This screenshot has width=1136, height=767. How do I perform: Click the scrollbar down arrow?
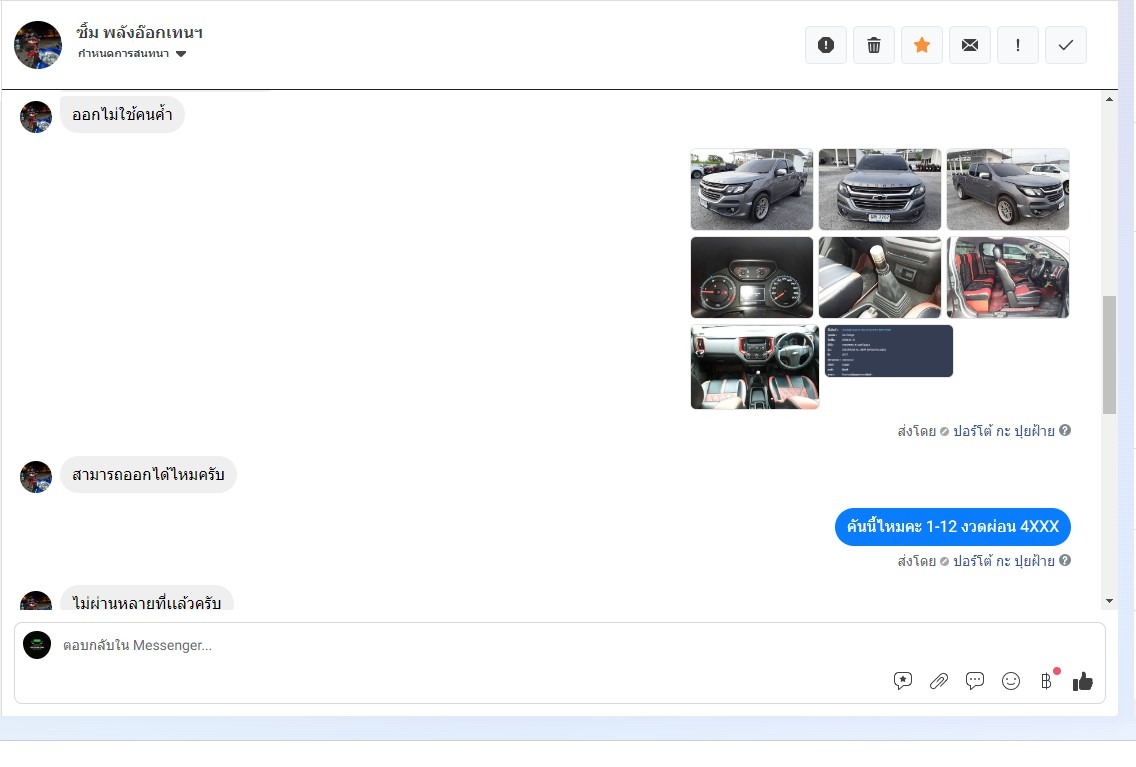point(1109,600)
